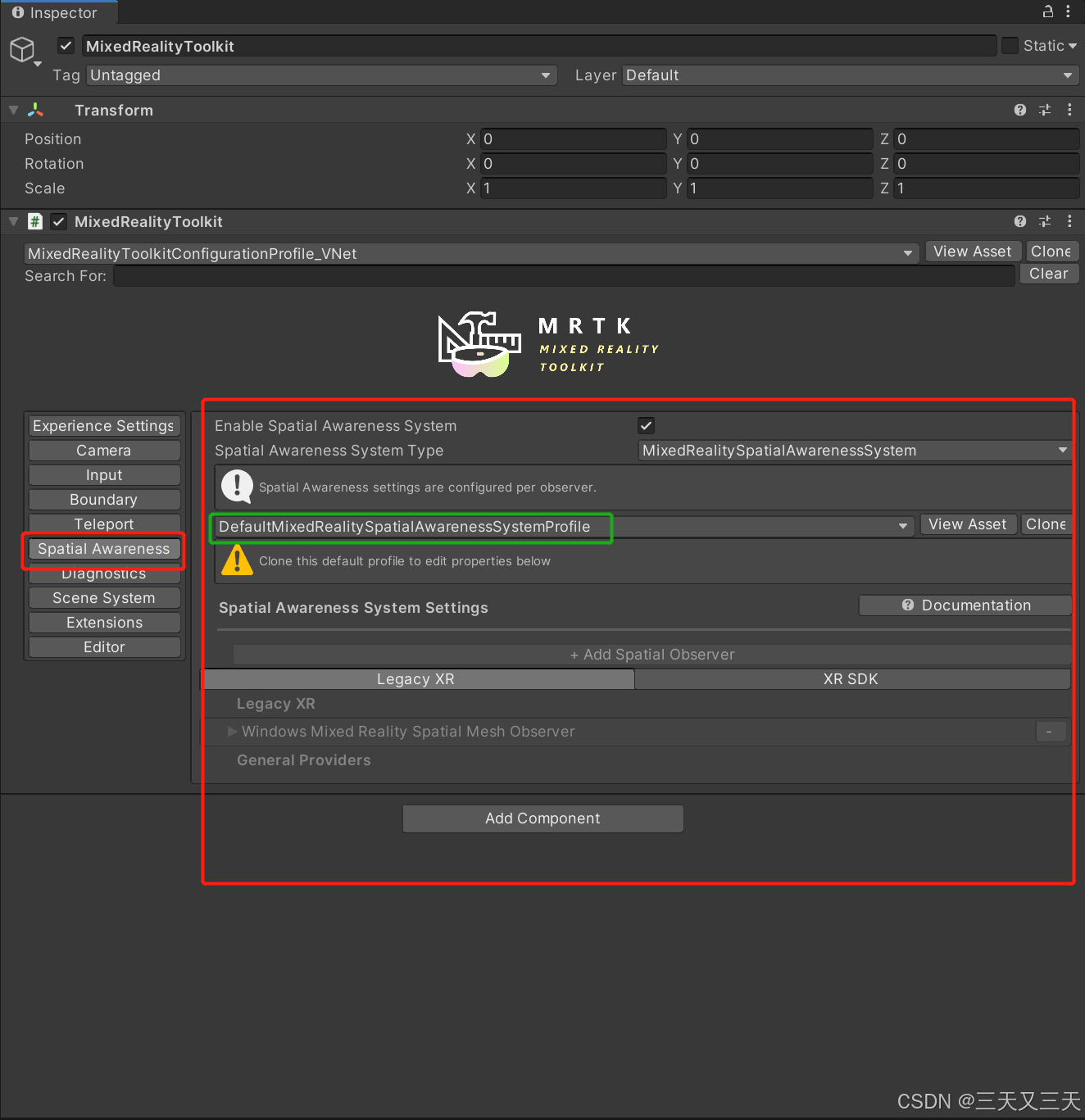Click the Position X value field

coord(573,139)
